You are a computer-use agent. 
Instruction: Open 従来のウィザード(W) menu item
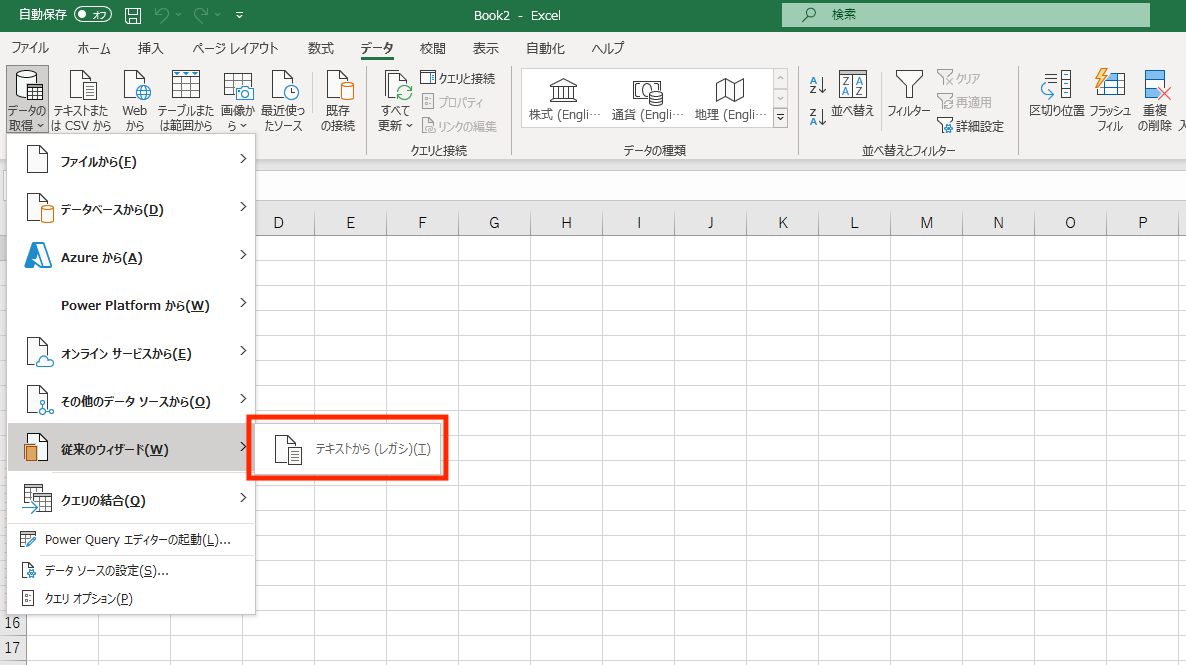(x=131, y=449)
